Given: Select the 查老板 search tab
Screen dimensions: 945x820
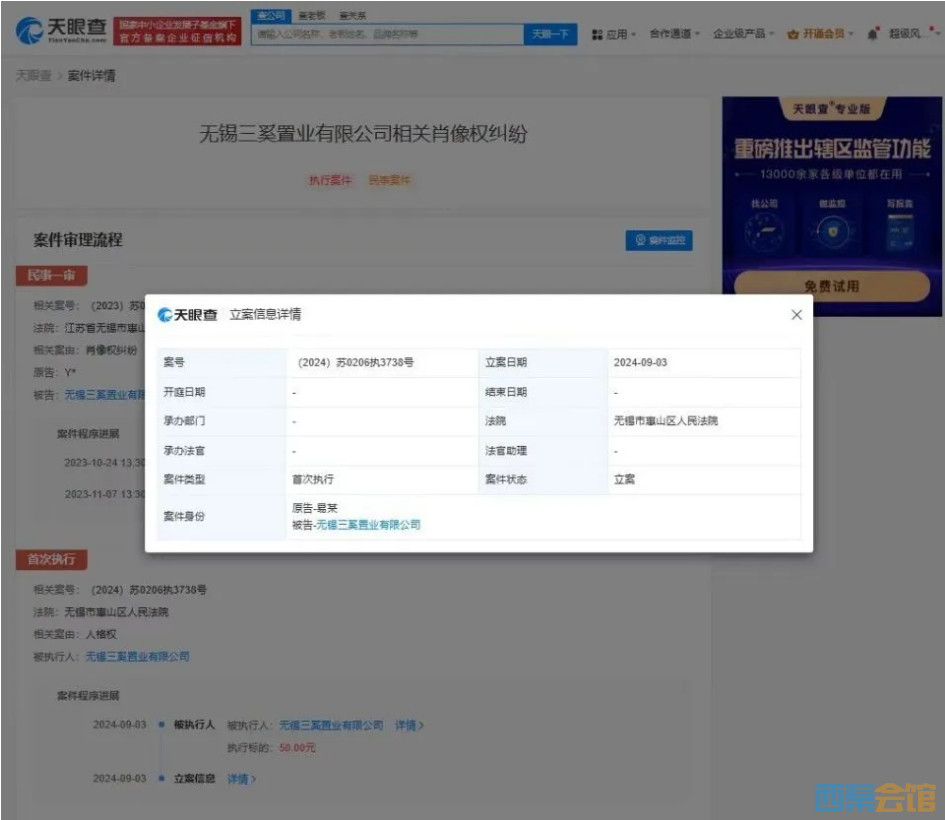Looking at the screenshot, I should click(312, 16).
